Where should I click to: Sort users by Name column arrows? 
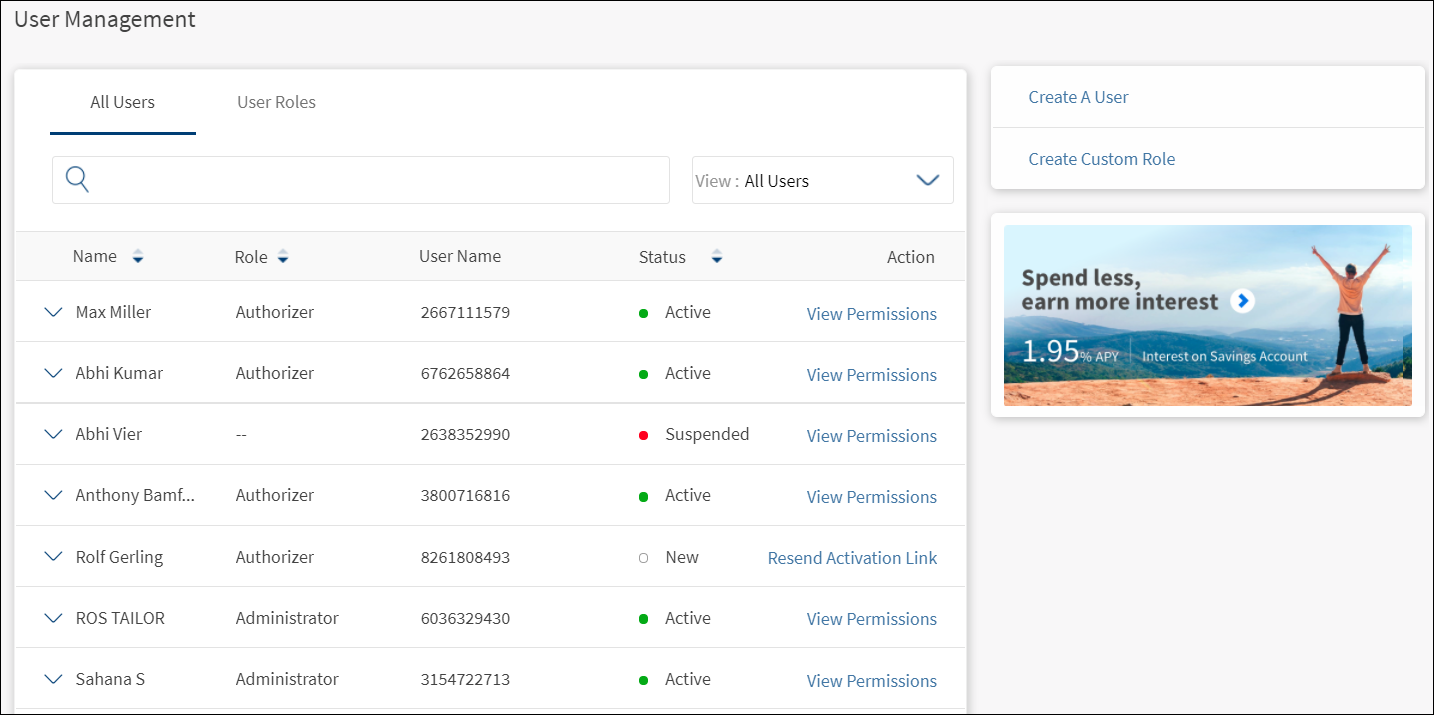pos(138,258)
